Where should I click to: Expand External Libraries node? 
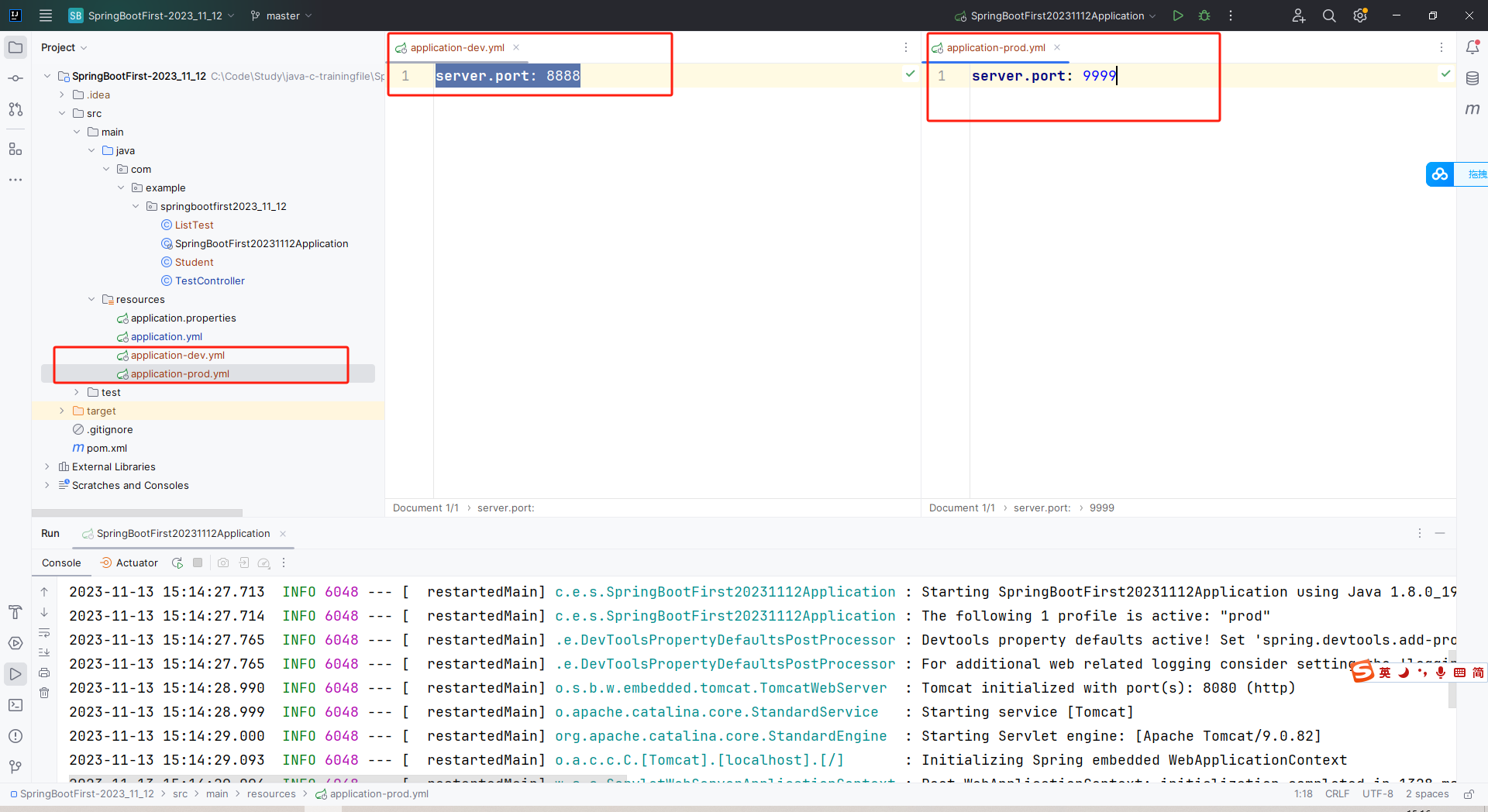[x=47, y=466]
